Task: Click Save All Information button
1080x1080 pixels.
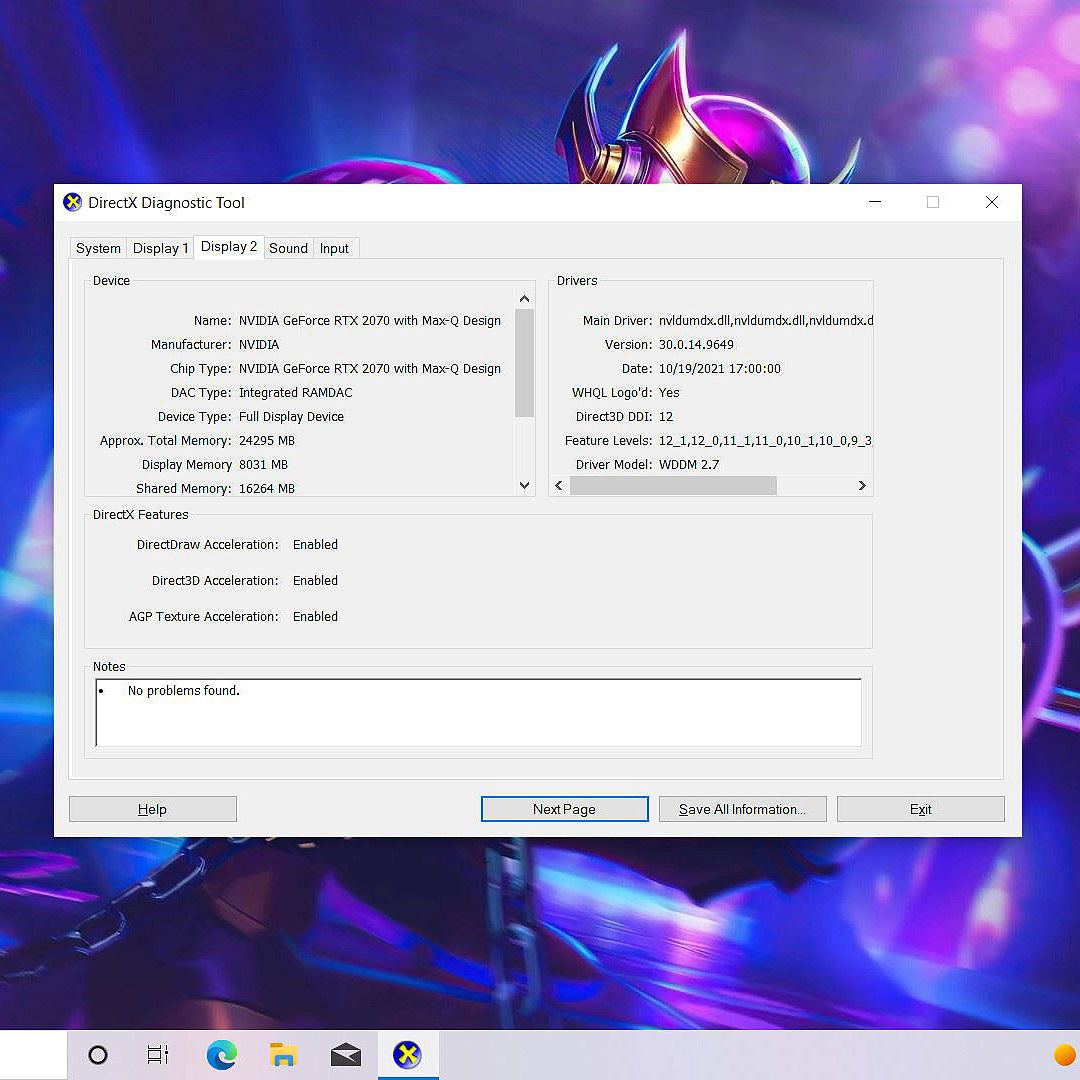Action: 742,809
